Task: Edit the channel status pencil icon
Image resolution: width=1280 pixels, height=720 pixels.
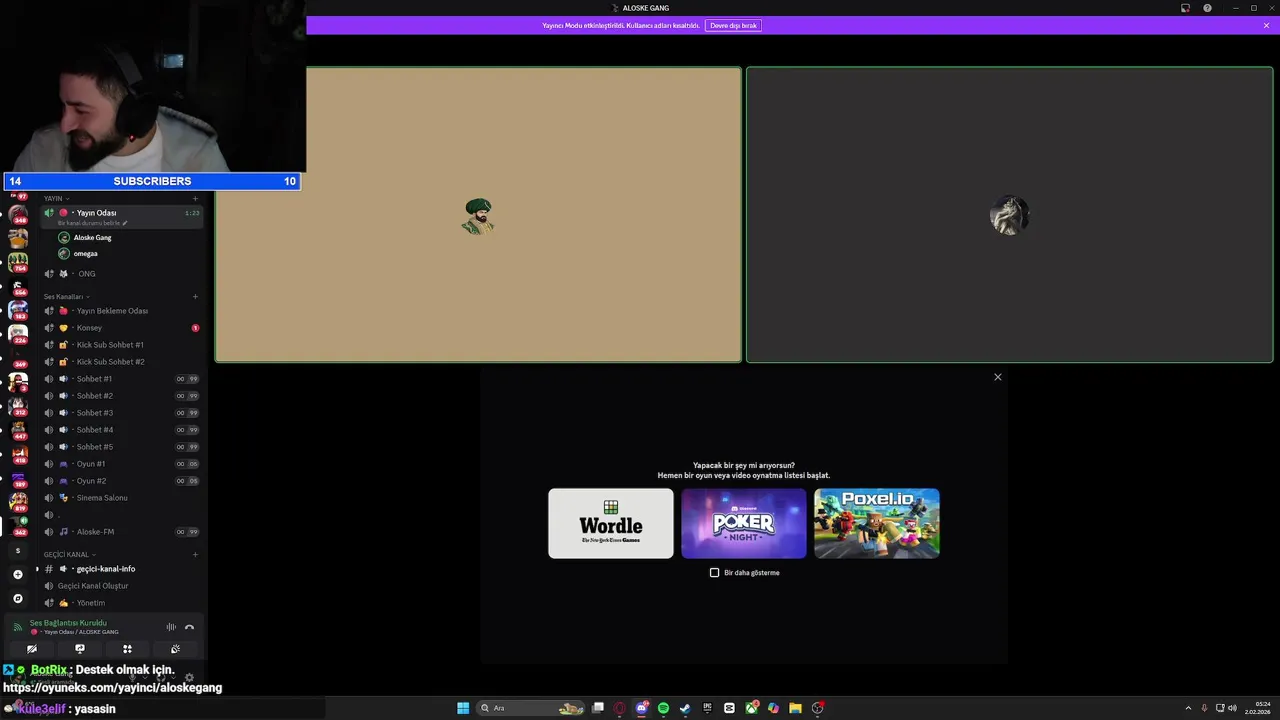Action: [125, 223]
